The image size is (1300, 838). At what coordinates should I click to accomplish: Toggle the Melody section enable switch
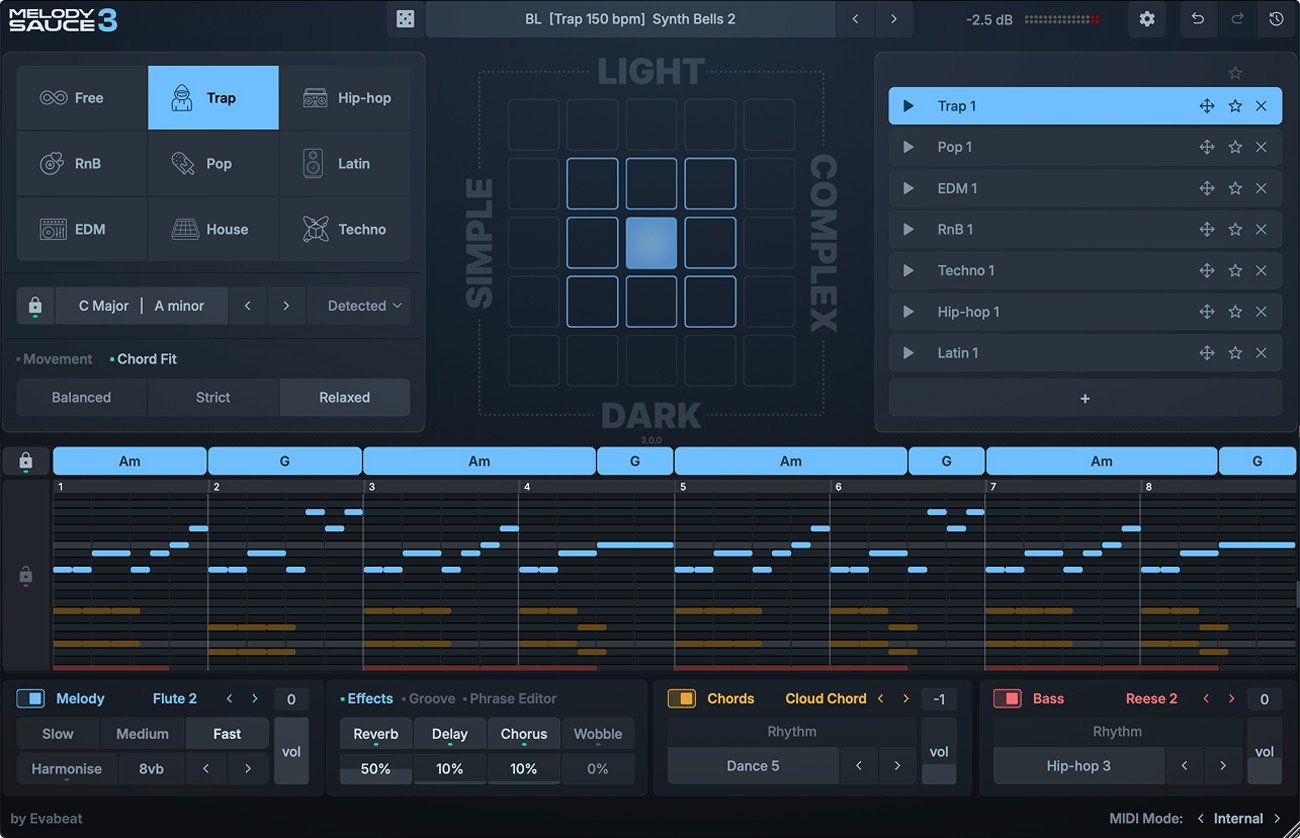pos(32,698)
